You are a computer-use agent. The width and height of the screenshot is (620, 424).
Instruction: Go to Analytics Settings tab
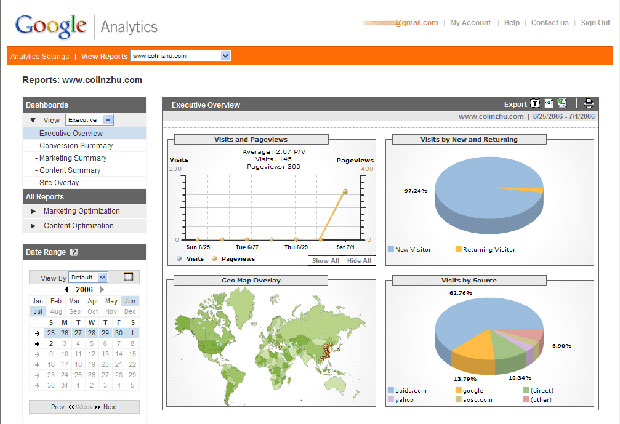[x=40, y=56]
